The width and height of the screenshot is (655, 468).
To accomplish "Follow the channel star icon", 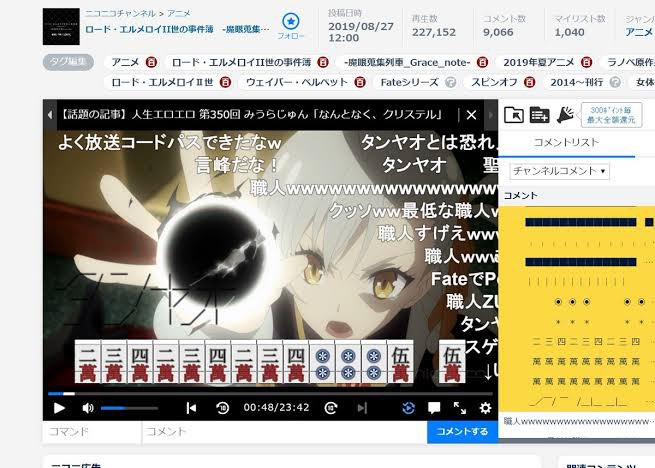I will tap(291, 21).
